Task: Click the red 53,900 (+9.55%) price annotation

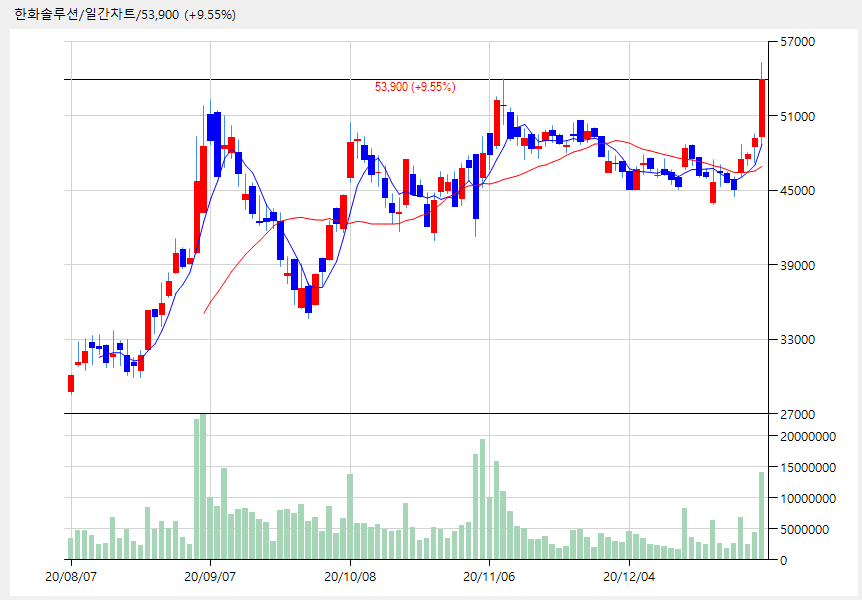Action: (x=415, y=87)
